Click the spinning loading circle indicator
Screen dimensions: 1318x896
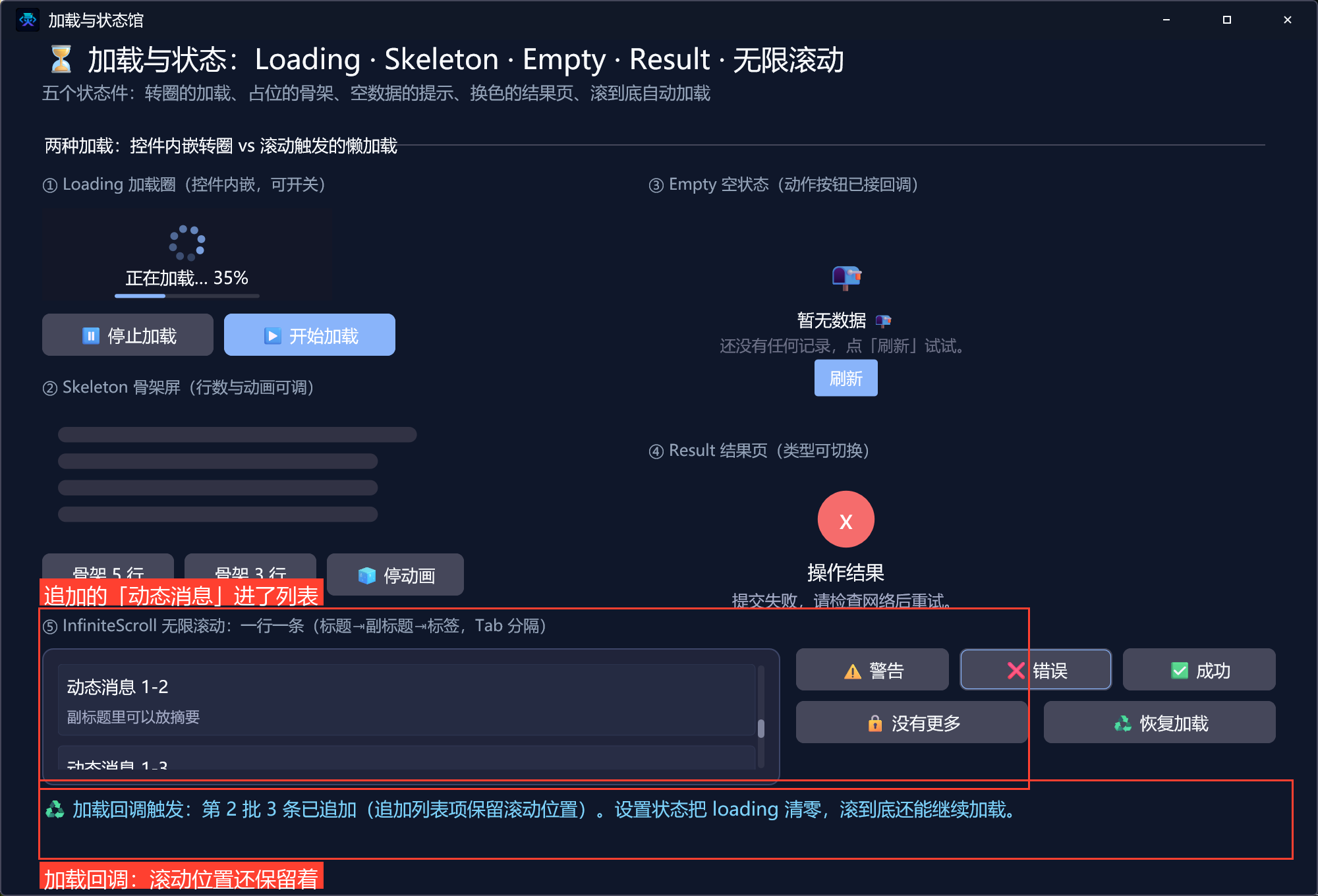pos(187,242)
